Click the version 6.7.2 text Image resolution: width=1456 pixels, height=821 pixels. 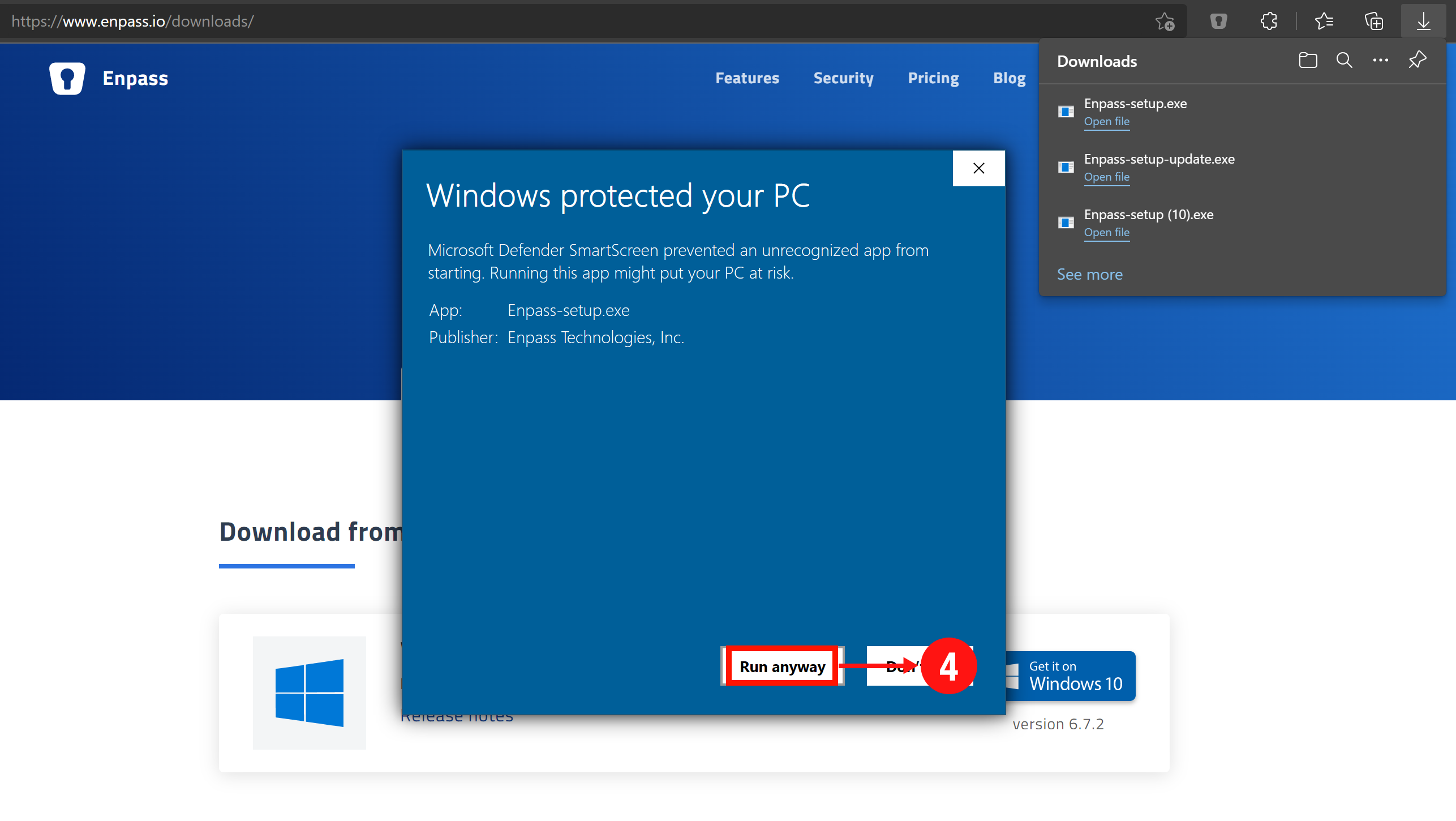(x=1058, y=724)
